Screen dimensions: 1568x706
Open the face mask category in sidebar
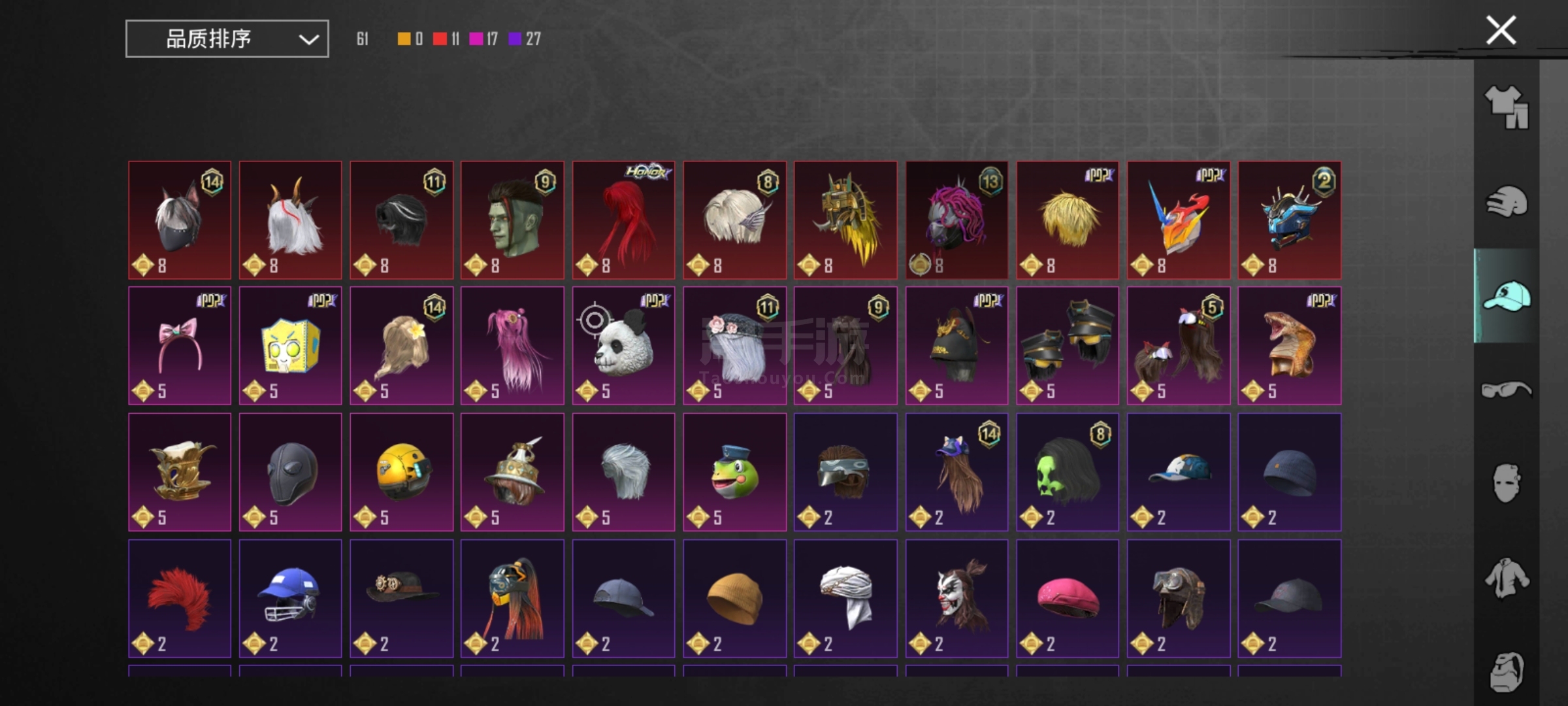click(1507, 483)
